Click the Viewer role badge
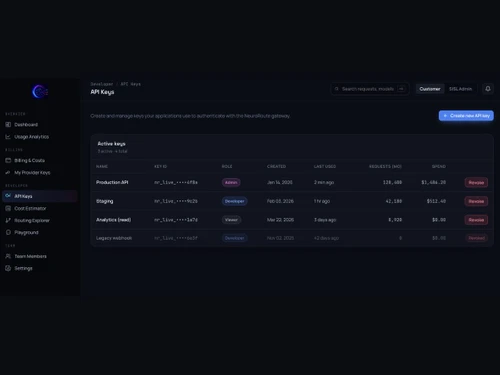 pyautogui.click(x=231, y=220)
